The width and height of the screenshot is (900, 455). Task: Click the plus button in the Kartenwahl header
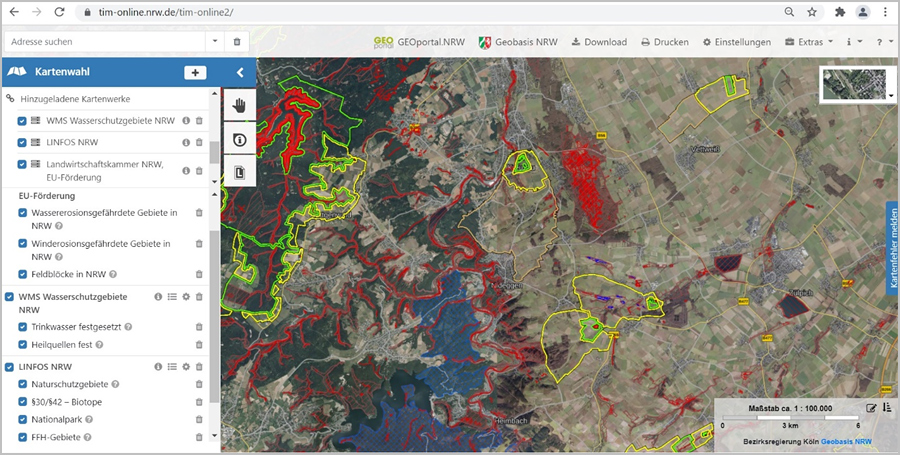point(195,73)
